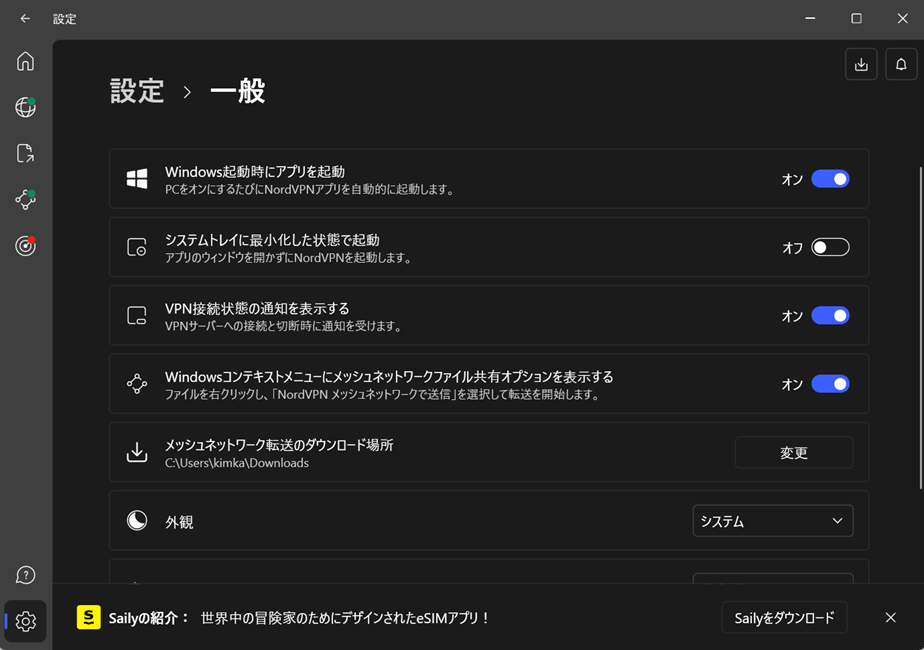Open the globe VPN servers icon
Screen dimensions: 924x650
(x=25, y=107)
